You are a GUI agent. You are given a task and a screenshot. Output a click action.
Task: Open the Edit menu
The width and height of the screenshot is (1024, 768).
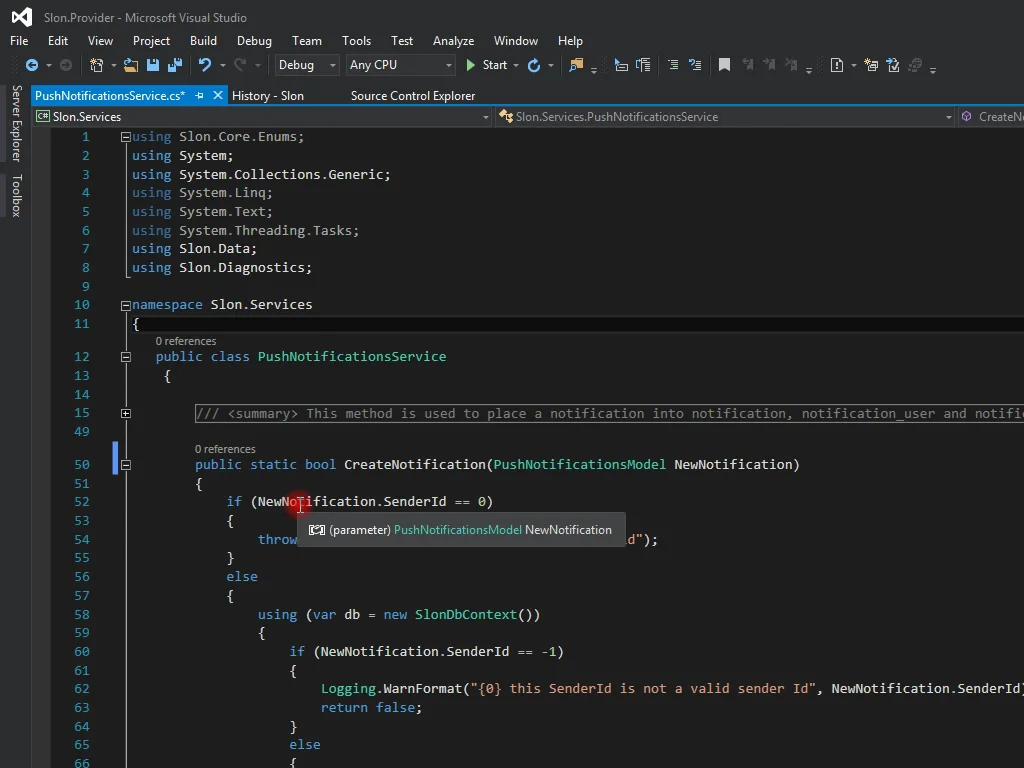pos(57,40)
